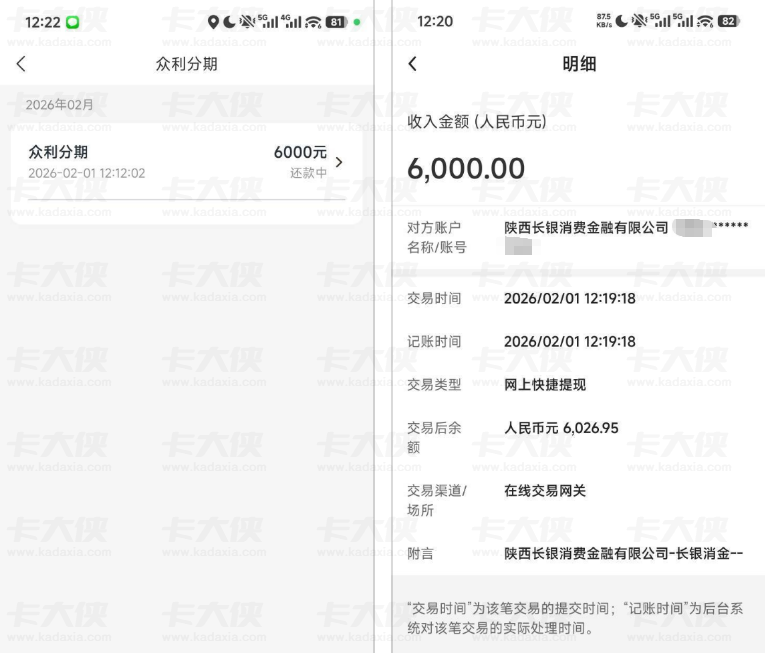Tap the moon icon in right status bar
This screenshot has height=653, width=765.
pyautogui.click(x=621, y=21)
